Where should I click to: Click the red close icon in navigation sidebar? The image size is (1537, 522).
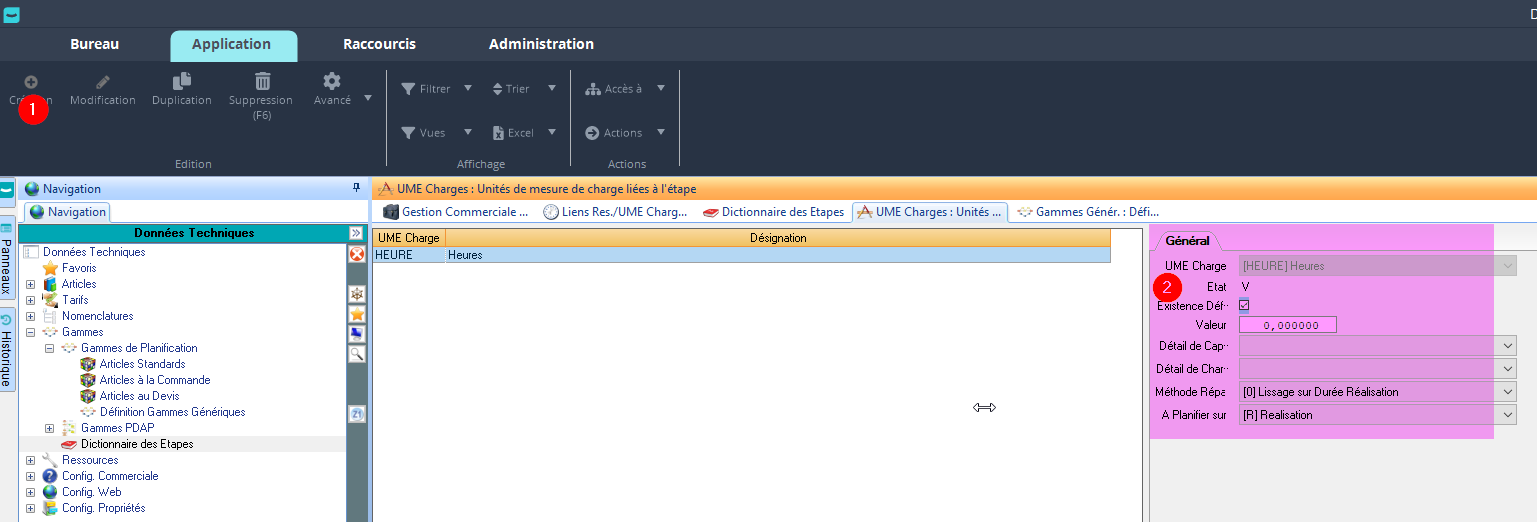pyautogui.click(x=356, y=255)
